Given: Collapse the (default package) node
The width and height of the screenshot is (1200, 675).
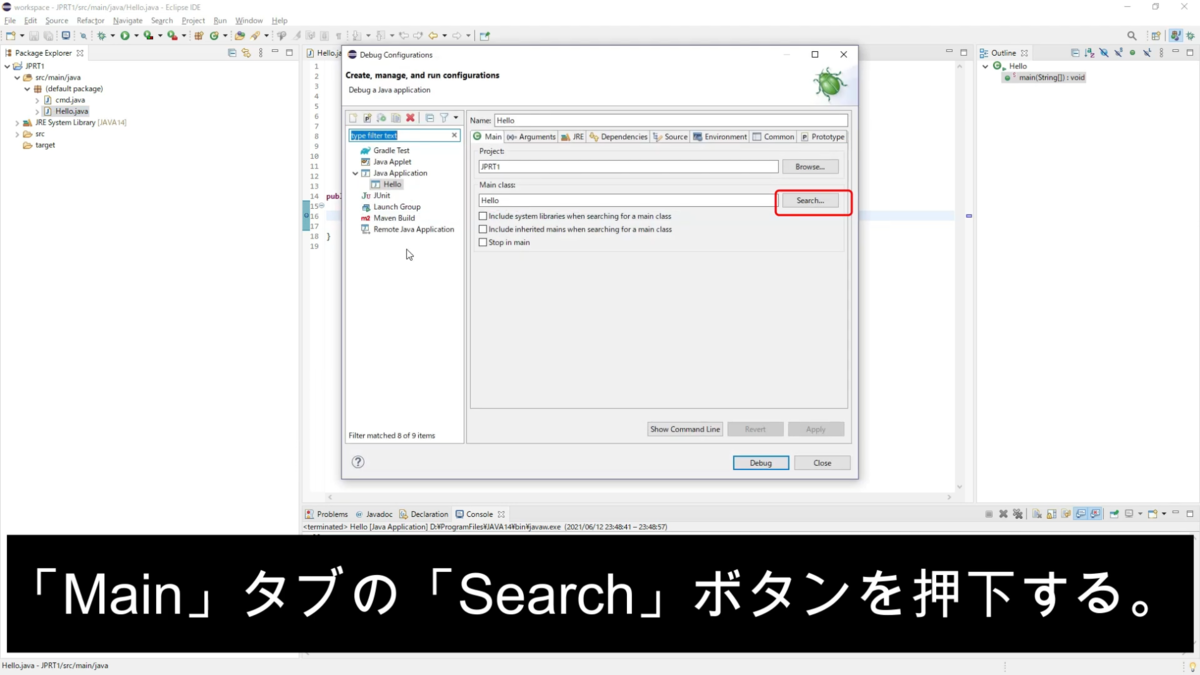Looking at the screenshot, I should tap(27, 88).
